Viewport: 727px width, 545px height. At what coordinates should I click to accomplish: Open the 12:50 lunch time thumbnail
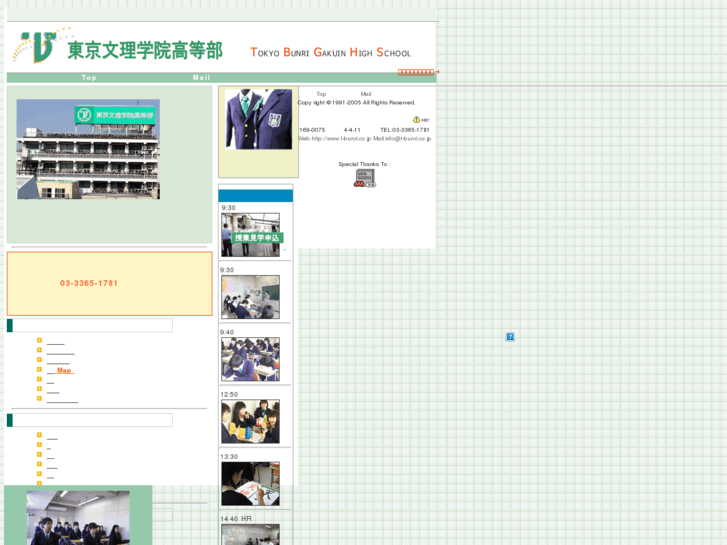[x=250, y=421]
